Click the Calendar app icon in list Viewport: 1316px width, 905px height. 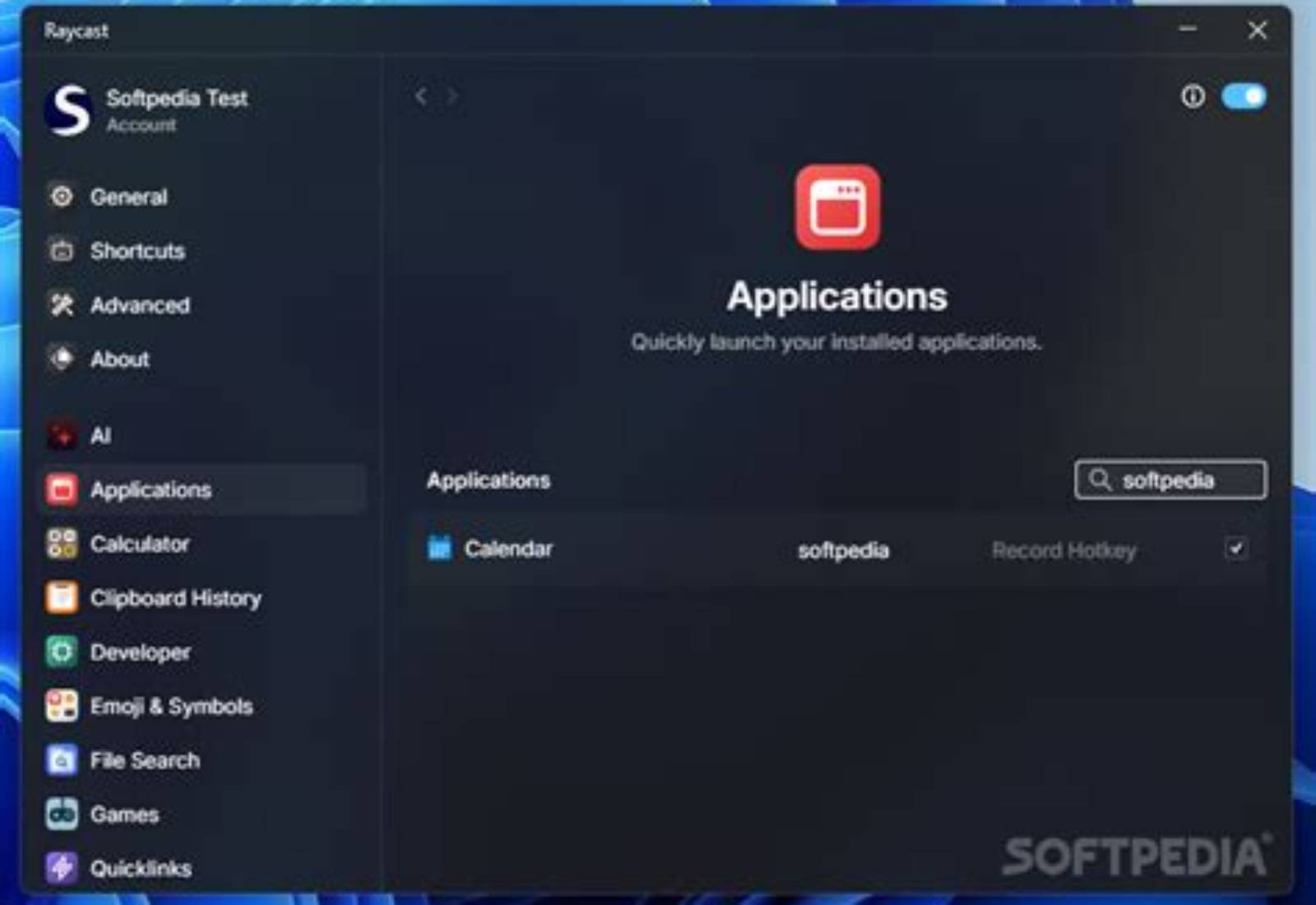(x=440, y=548)
